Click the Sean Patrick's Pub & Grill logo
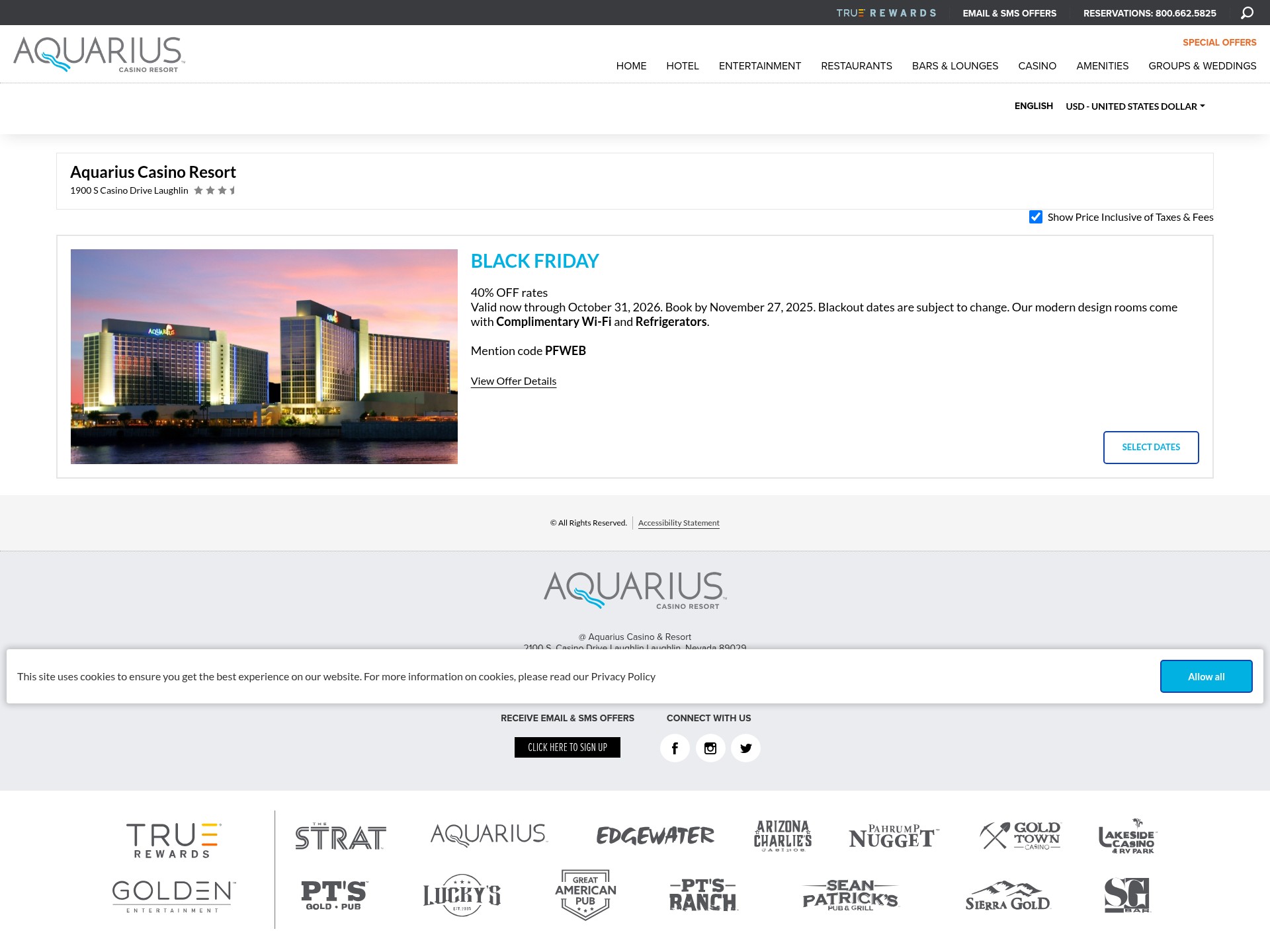The image size is (1270, 952). click(851, 895)
